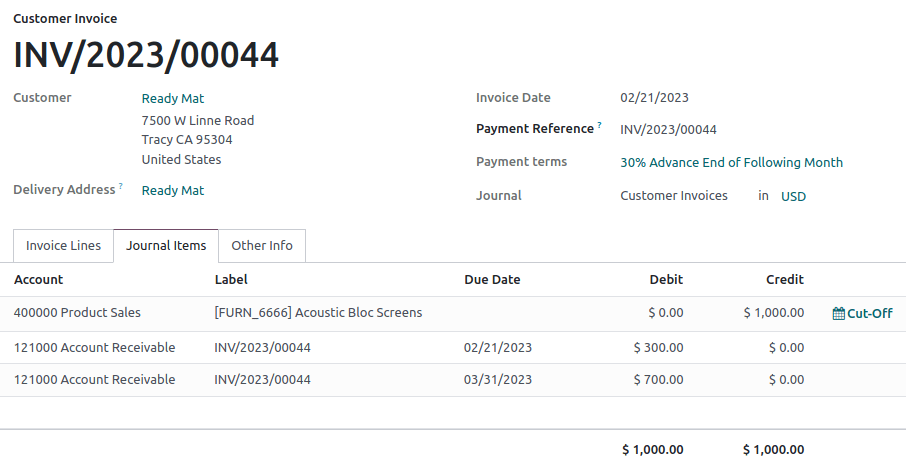Click the payment terms 30% Advance link
This screenshot has width=906, height=471.
[731, 163]
